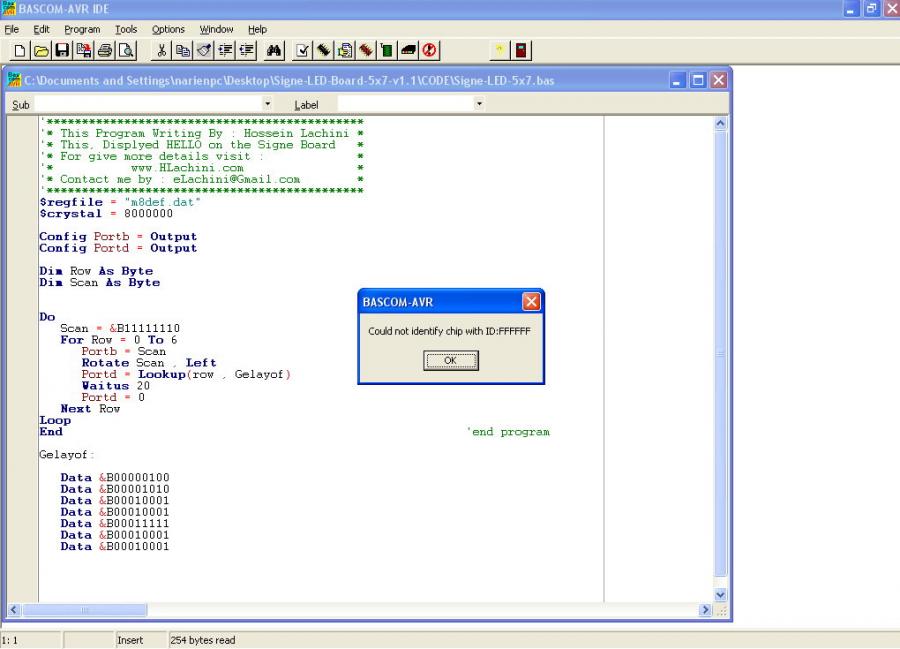The image size is (900, 649).
Task: Click the '1: 1' cursor position indicator
Action: 10,640
